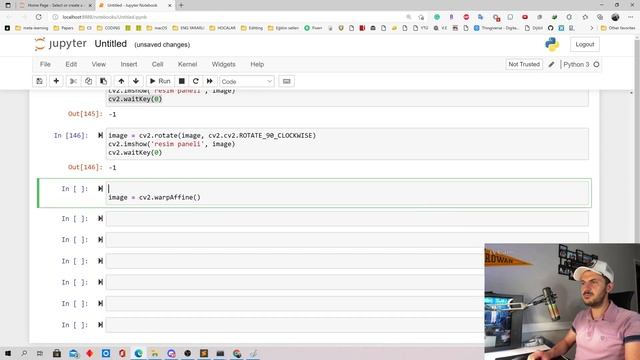Click into the cv2.rotate code cell In [146]
Viewport: 640px width, 360px height.
347,144
